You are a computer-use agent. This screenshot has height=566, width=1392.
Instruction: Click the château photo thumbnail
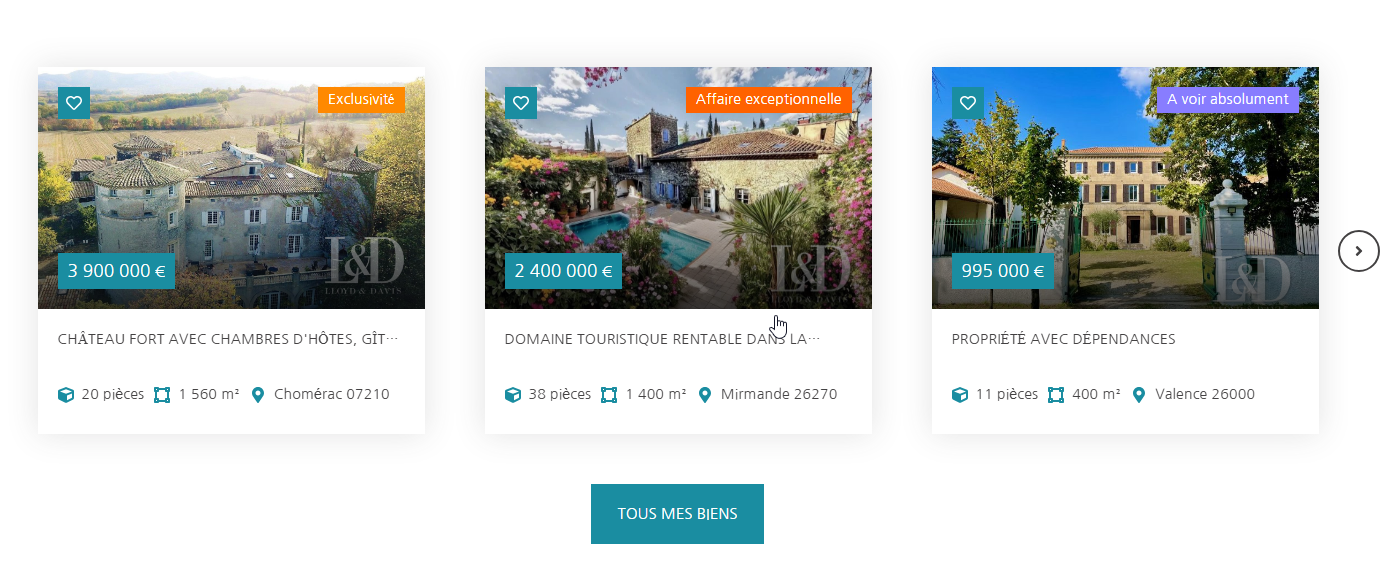231,188
